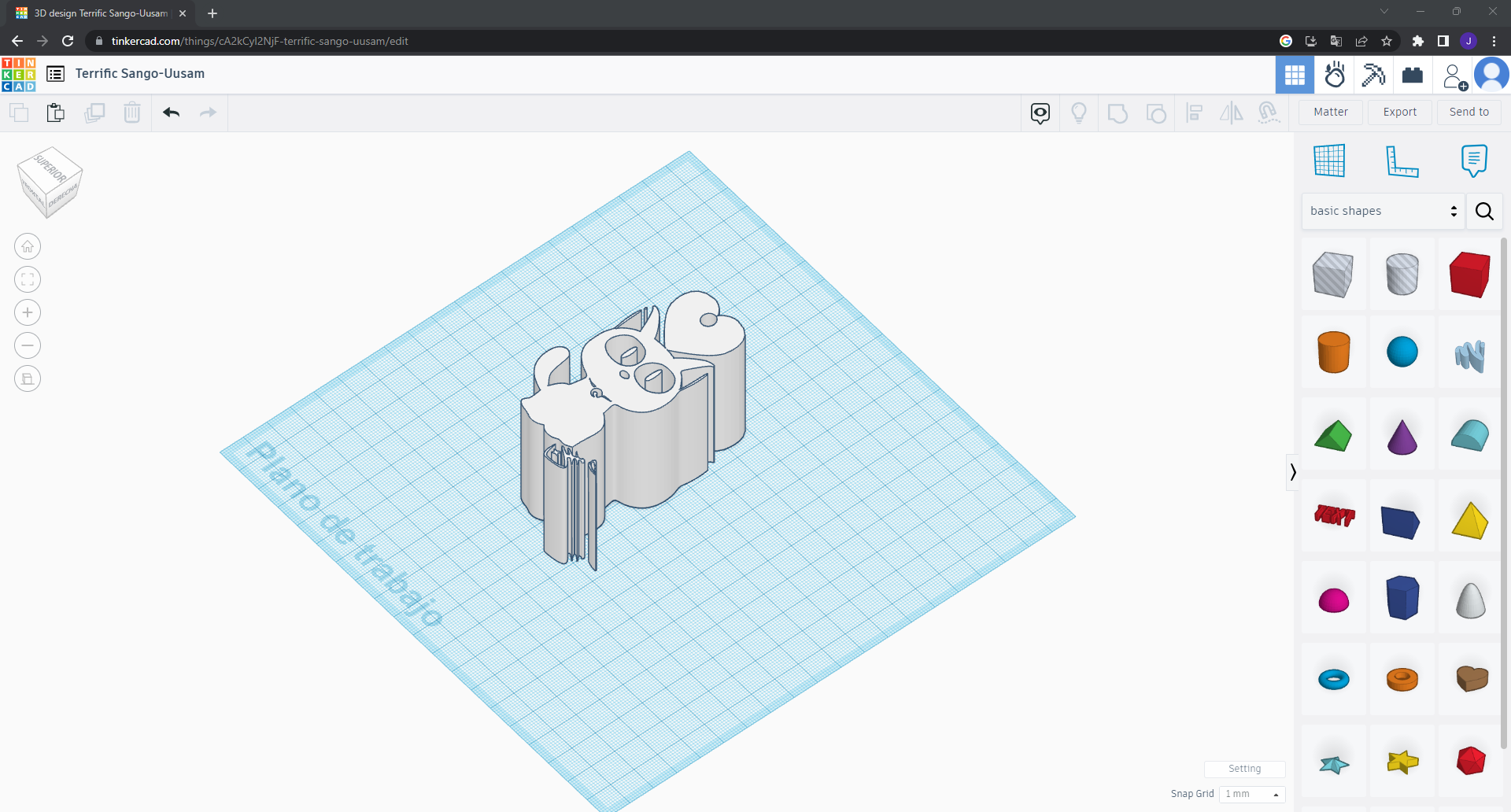Undo the last action
Image resolution: width=1511 pixels, height=812 pixels.
(172, 113)
